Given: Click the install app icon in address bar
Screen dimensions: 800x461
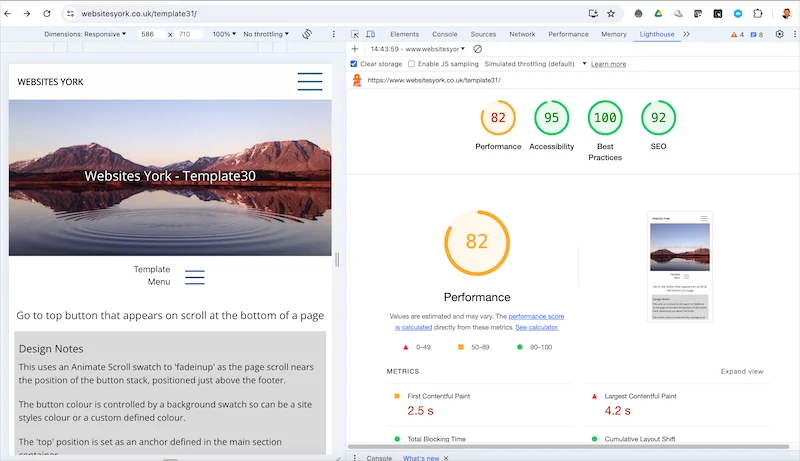Looking at the screenshot, I should click(x=593, y=14).
